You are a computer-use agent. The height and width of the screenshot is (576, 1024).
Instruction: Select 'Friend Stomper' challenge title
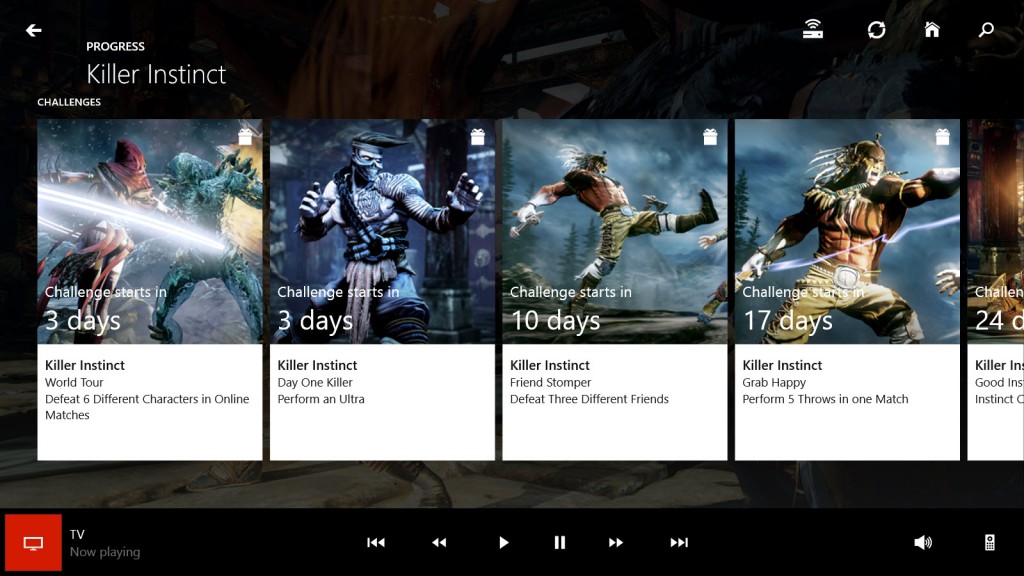click(x=550, y=383)
